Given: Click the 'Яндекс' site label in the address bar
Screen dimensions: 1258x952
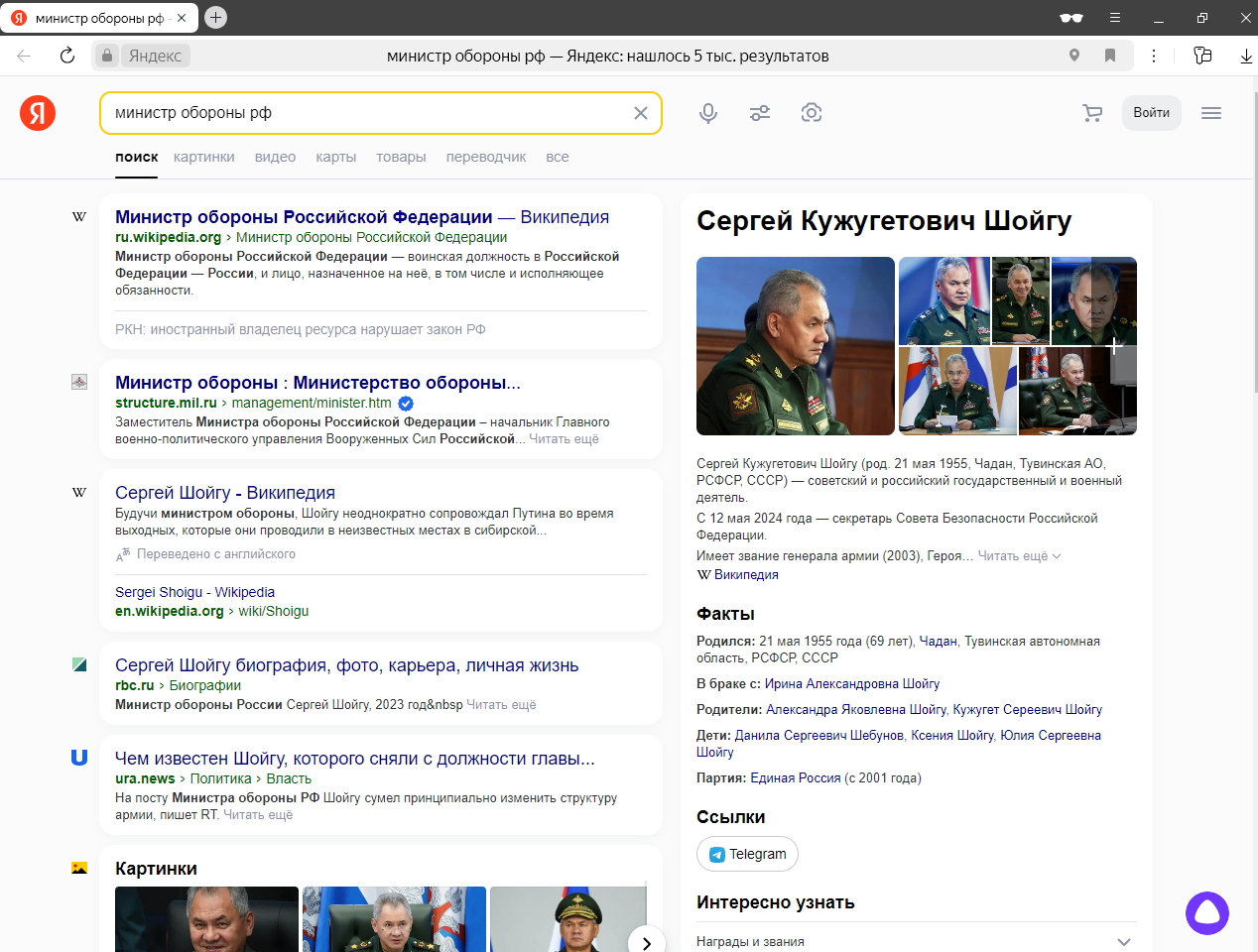Looking at the screenshot, I should [155, 56].
